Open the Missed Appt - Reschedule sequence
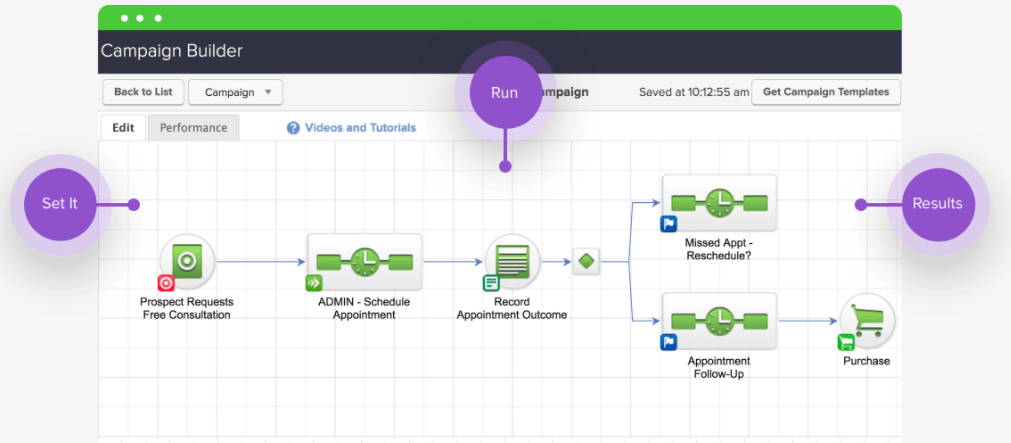The width and height of the screenshot is (1011, 443). pyautogui.click(x=719, y=202)
